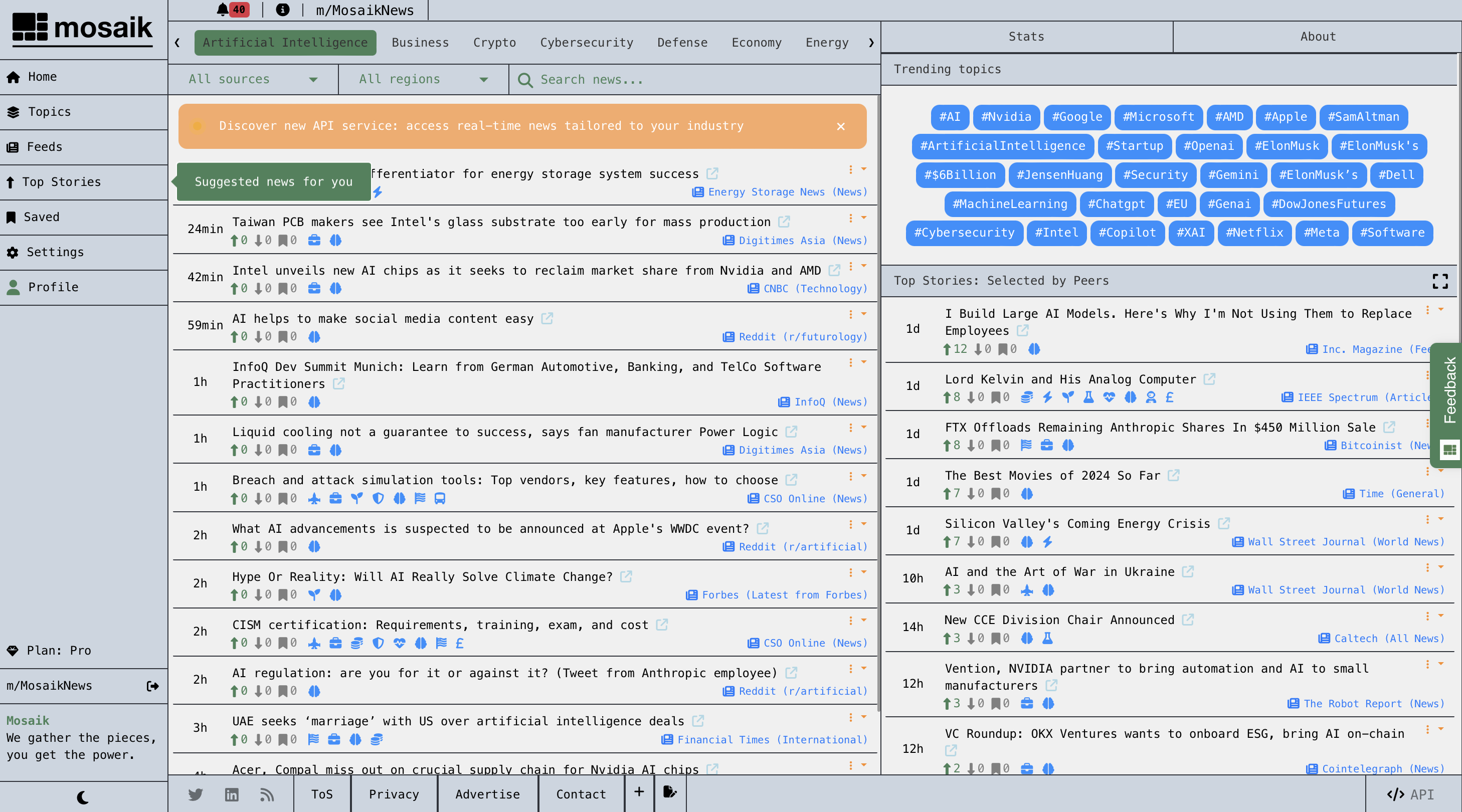Click the logout icon beside m/MosaikNews
The height and width of the screenshot is (812, 1462).
[153, 686]
